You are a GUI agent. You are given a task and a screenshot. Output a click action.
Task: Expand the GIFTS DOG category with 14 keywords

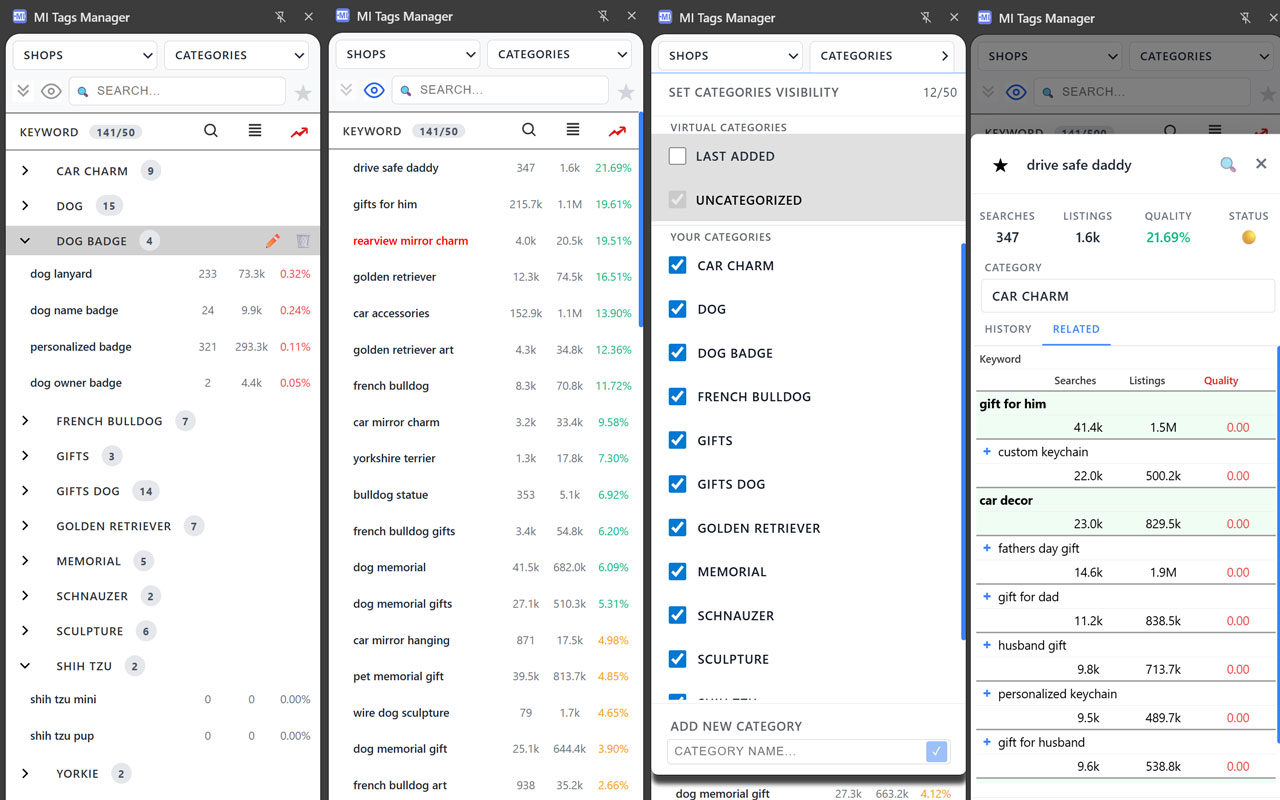click(25, 491)
